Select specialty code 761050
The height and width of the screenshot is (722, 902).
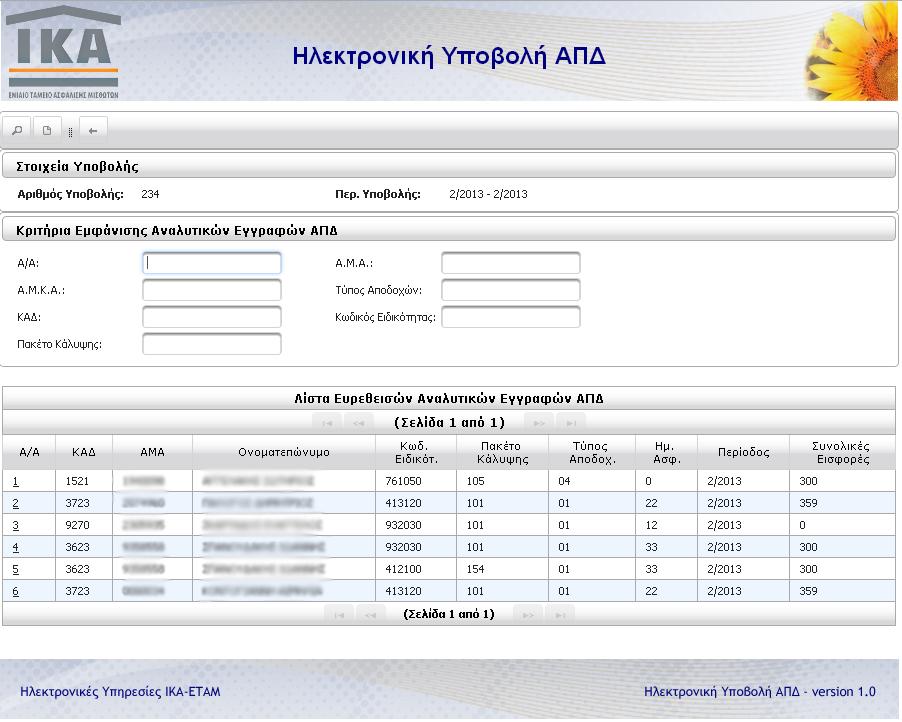pos(403,481)
